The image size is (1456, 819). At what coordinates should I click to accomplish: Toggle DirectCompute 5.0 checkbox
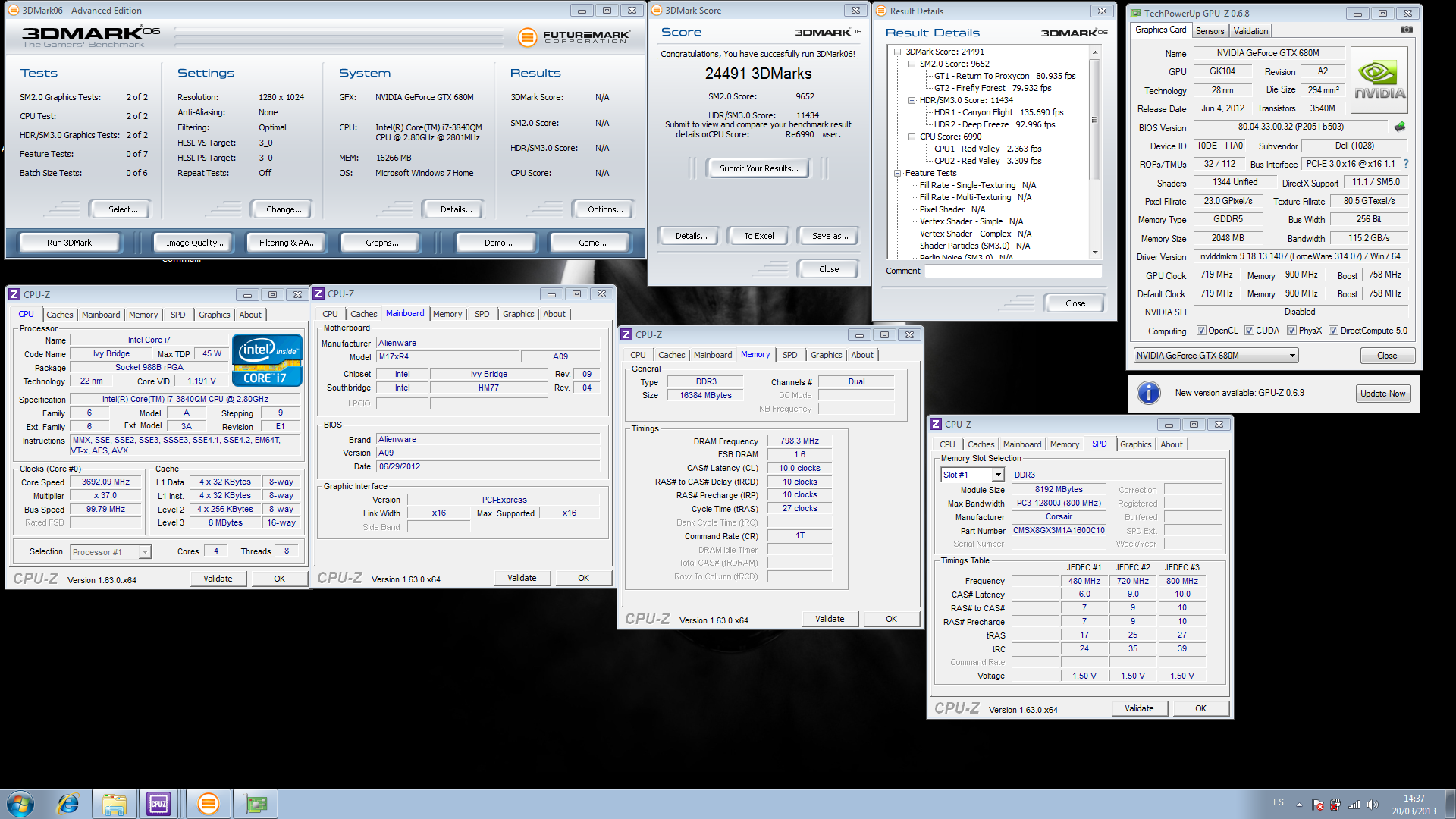[x=1333, y=331]
